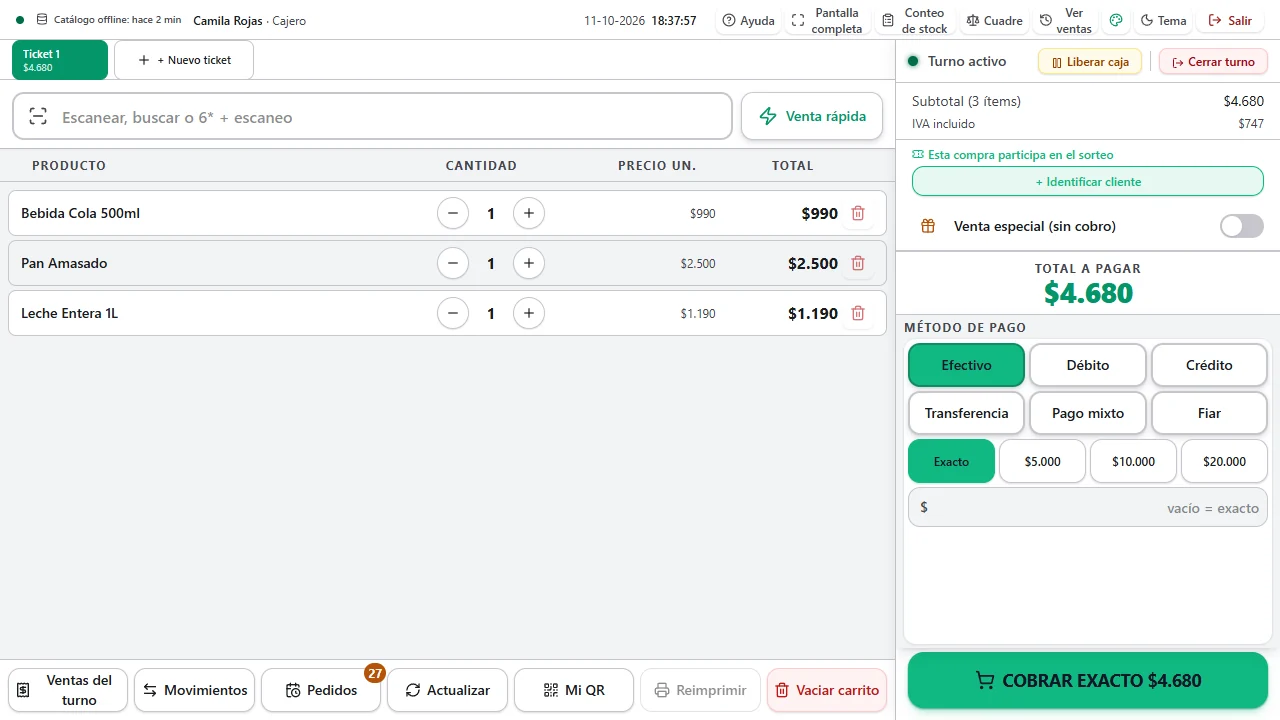Change Tema appearance
The image size is (1280, 720).
point(1164,20)
